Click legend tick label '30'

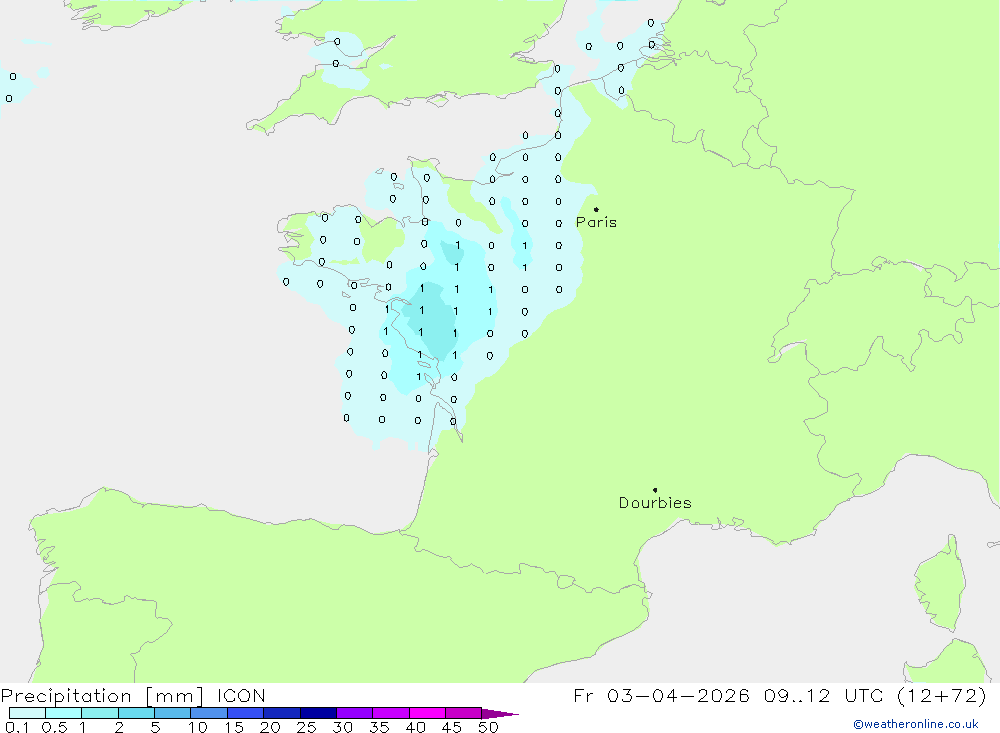342,727
